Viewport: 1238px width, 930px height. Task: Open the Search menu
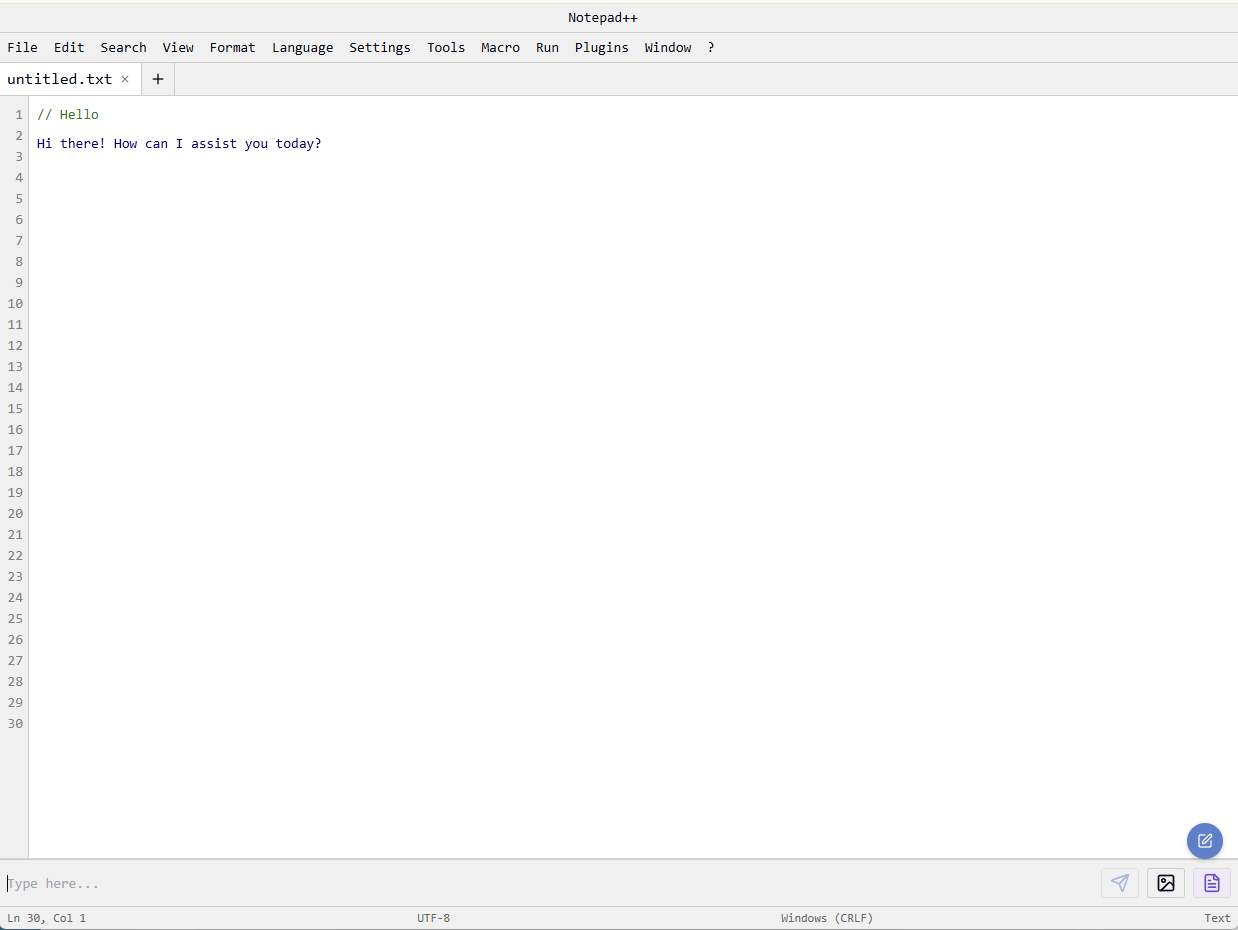(123, 47)
